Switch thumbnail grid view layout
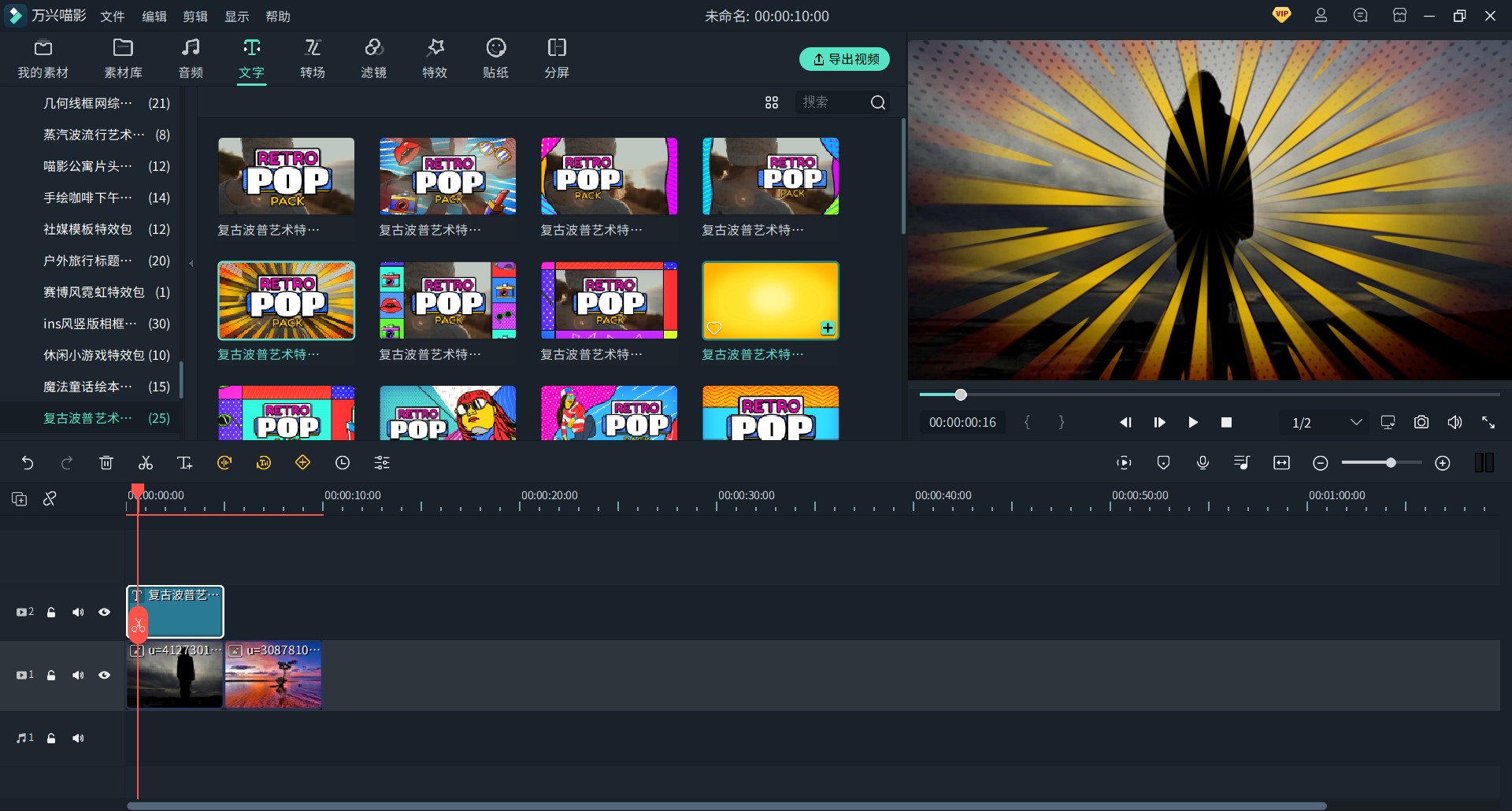The image size is (1512, 811). (772, 102)
